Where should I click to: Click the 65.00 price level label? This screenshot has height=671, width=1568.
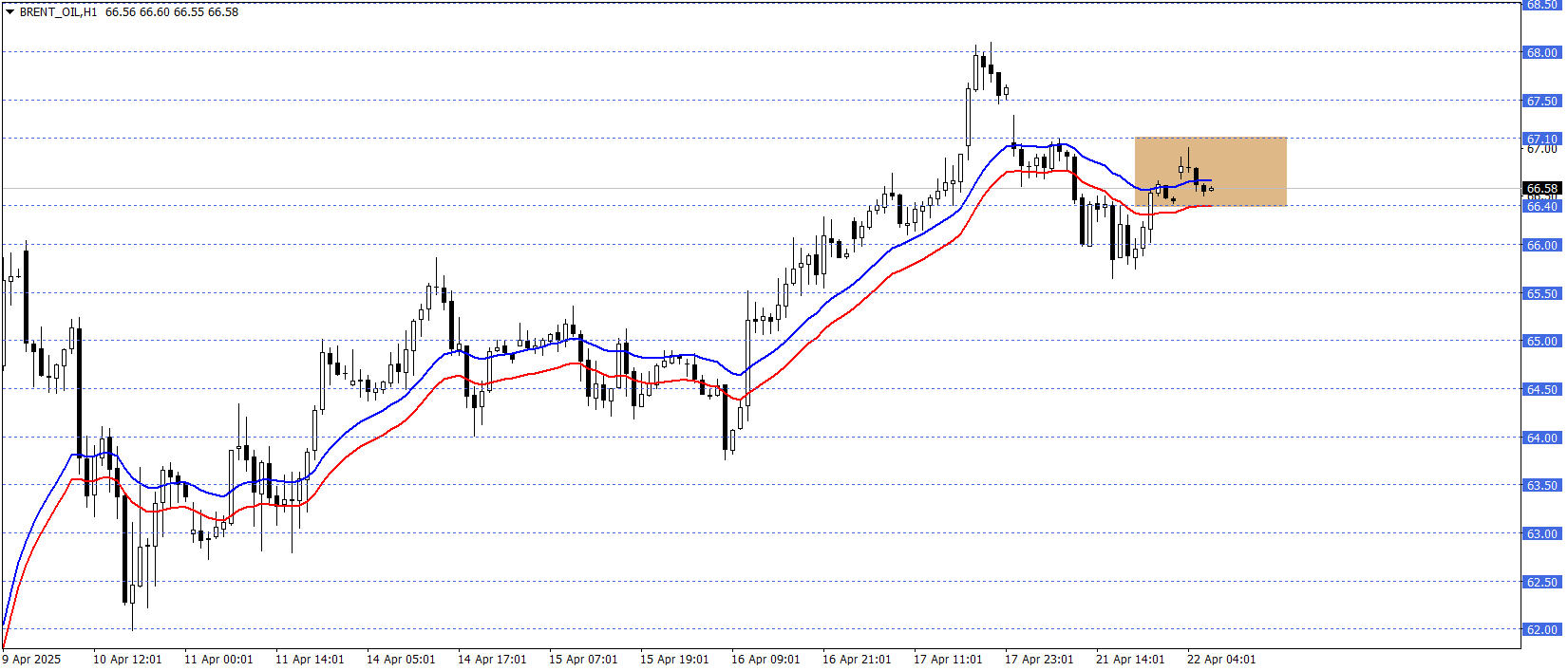point(1541,341)
